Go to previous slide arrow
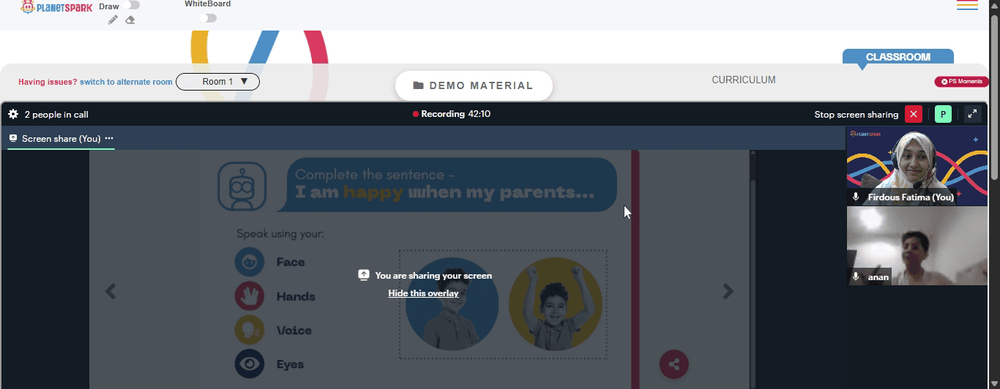 110,291
